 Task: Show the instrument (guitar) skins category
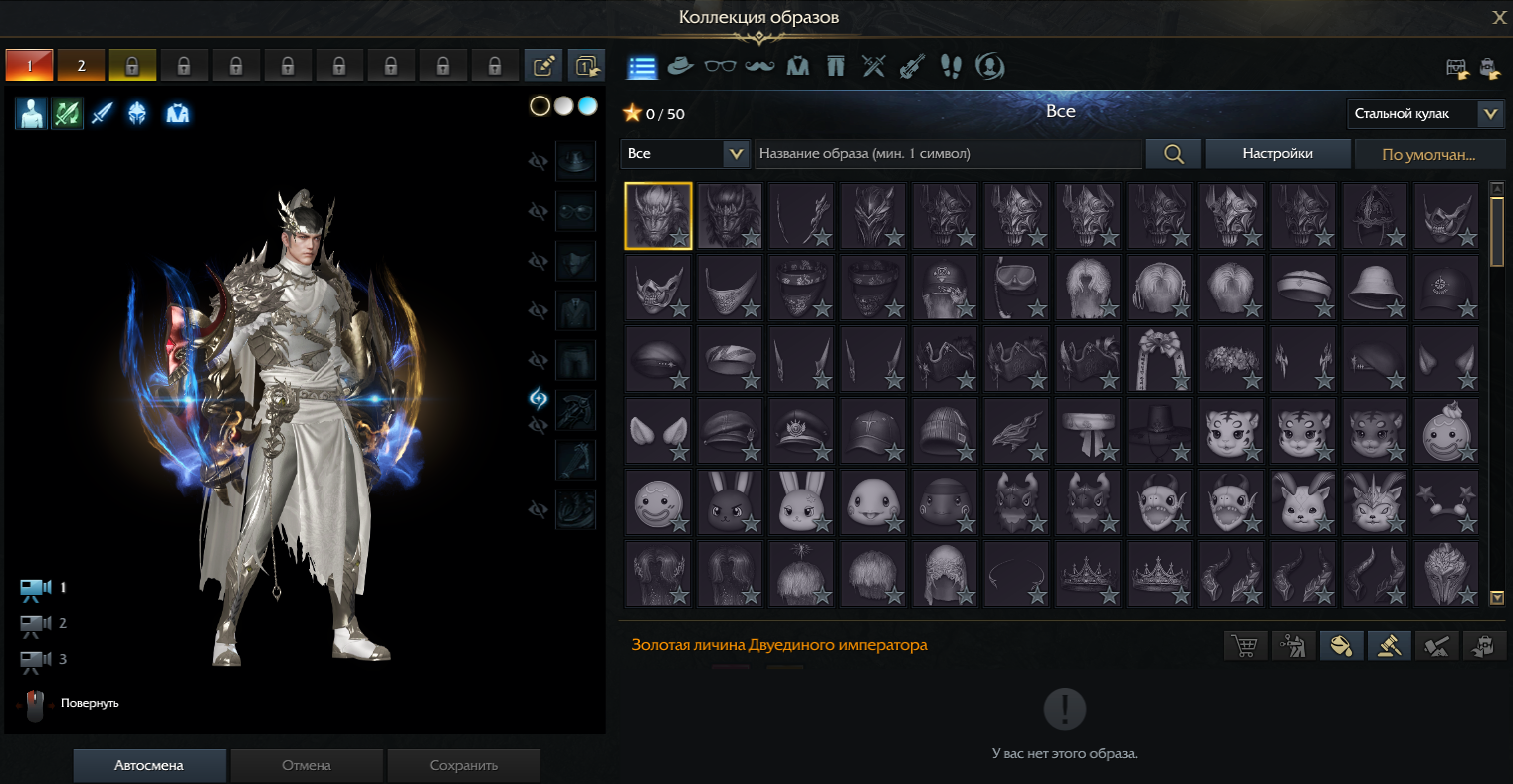912,67
